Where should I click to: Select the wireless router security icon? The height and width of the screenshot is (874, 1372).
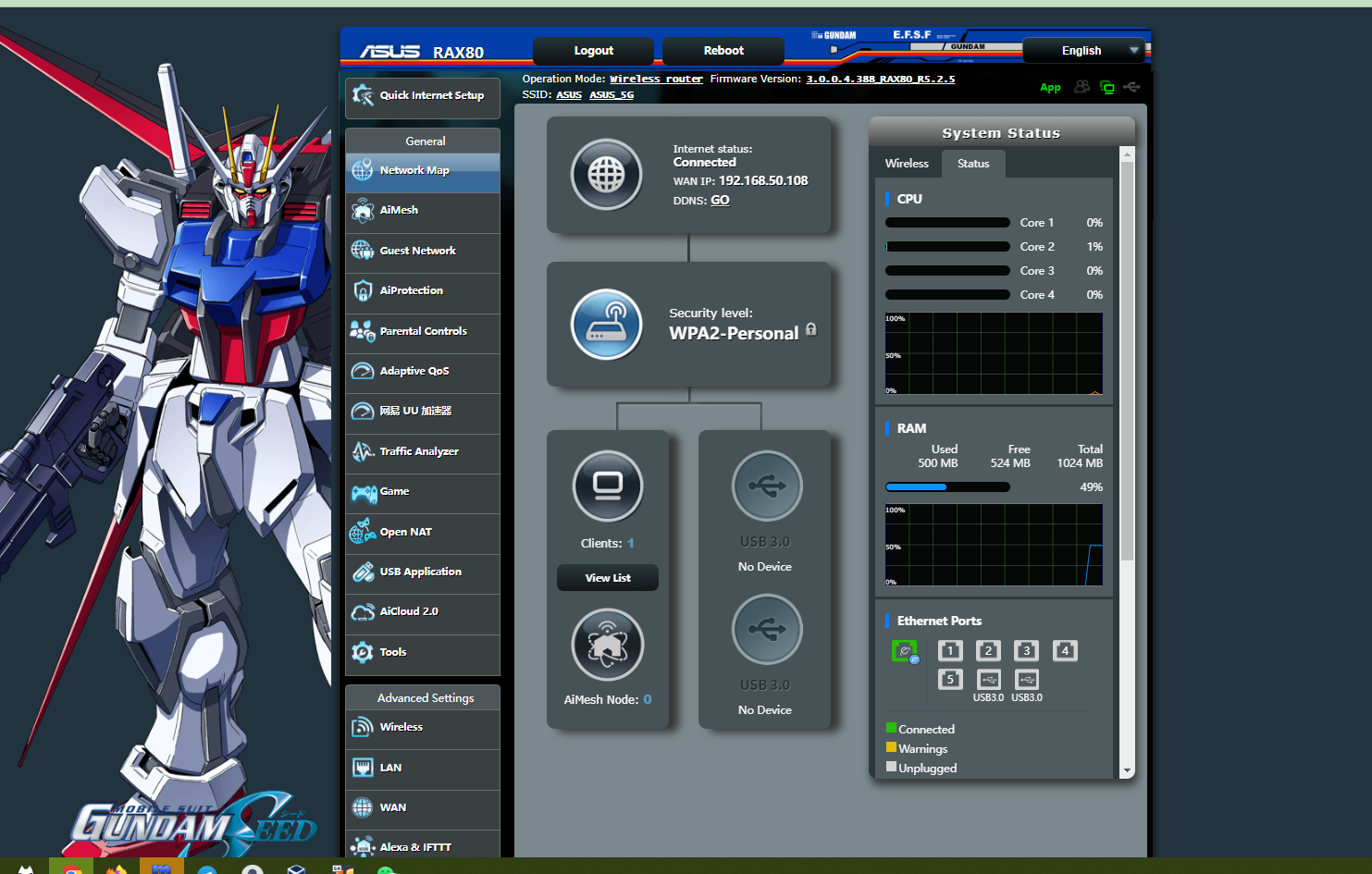pyautogui.click(x=606, y=324)
